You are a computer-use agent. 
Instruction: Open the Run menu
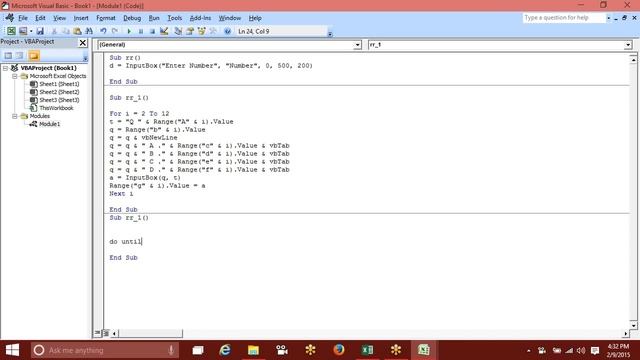[x=154, y=18]
